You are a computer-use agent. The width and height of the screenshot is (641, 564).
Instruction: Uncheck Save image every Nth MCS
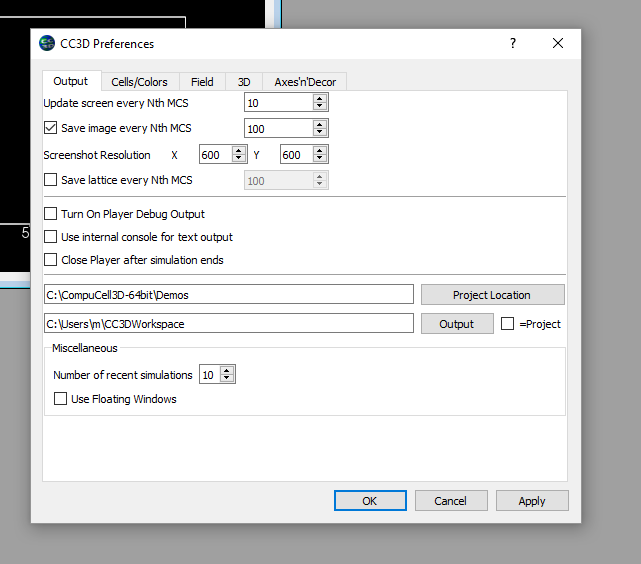(x=50, y=128)
